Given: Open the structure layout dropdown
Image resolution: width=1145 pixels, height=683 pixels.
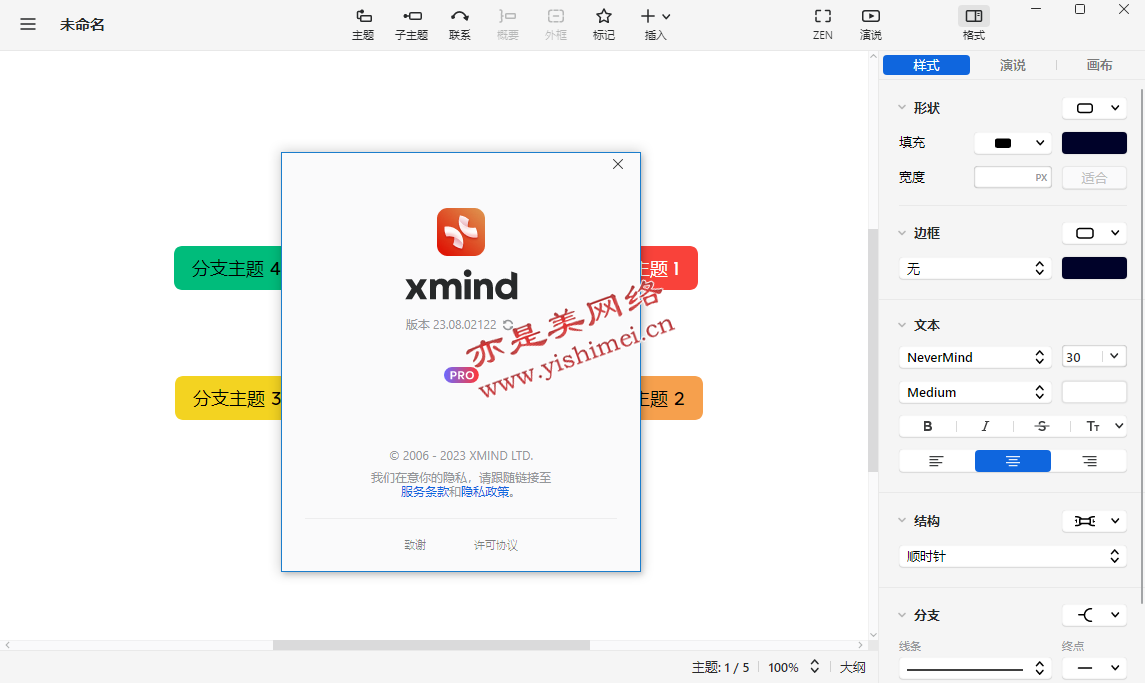Looking at the screenshot, I should pyautogui.click(x=1094, y=521).
